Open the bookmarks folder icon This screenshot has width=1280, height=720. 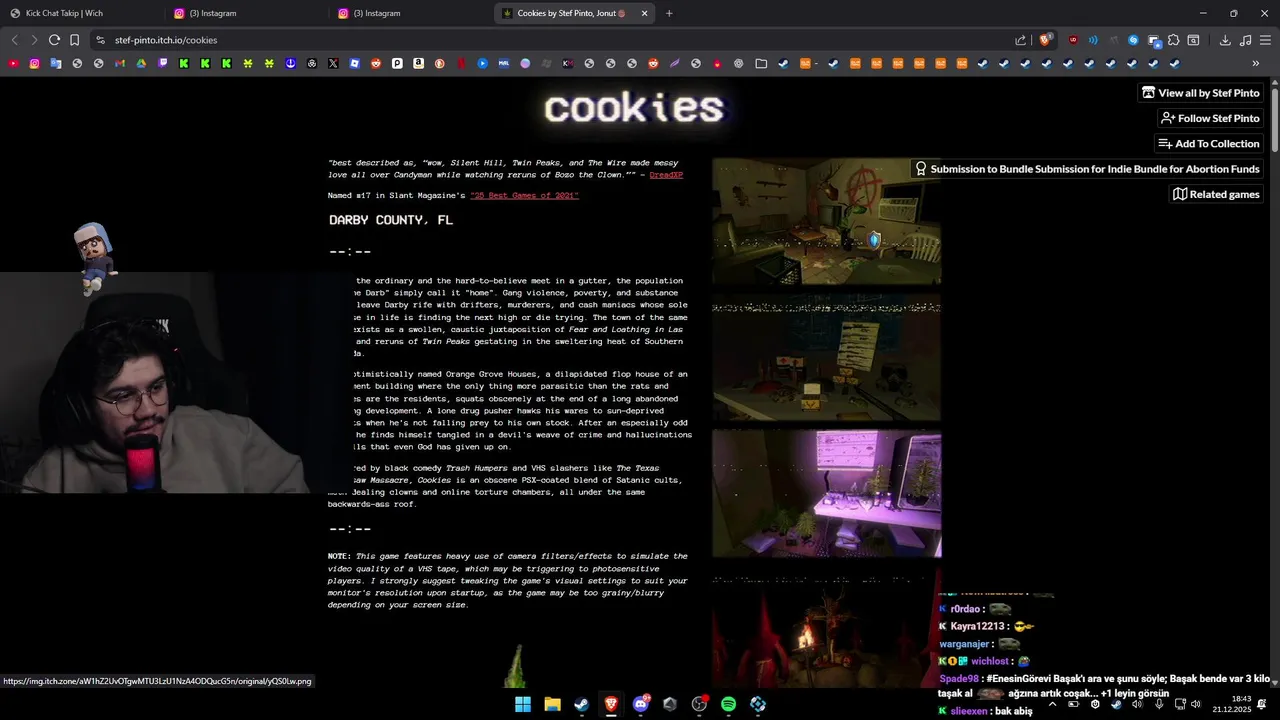coord(761,63)
